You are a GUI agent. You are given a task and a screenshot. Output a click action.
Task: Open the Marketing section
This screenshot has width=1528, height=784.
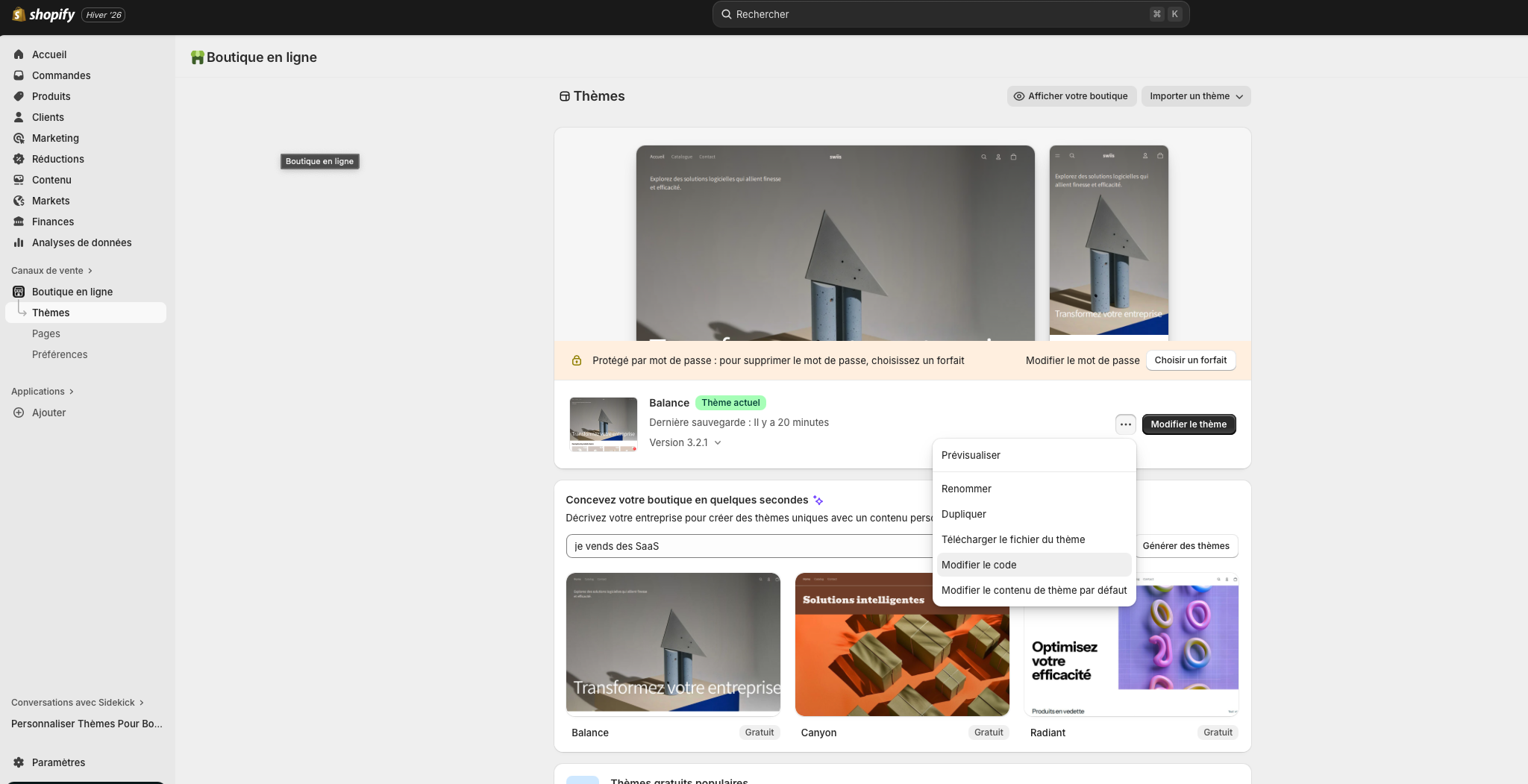tap(54, 138)
